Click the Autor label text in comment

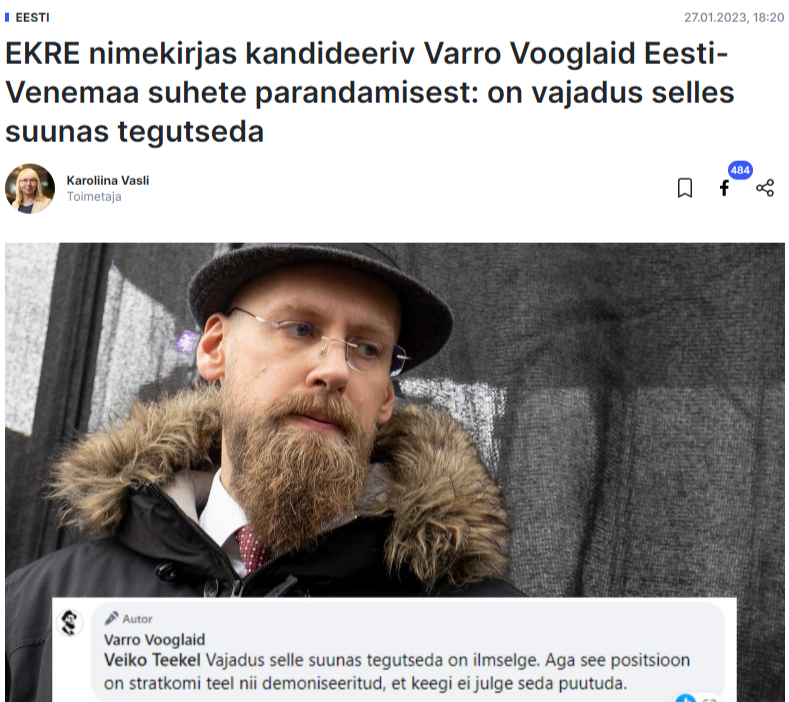pyautogui.click(x=137, y=619)
